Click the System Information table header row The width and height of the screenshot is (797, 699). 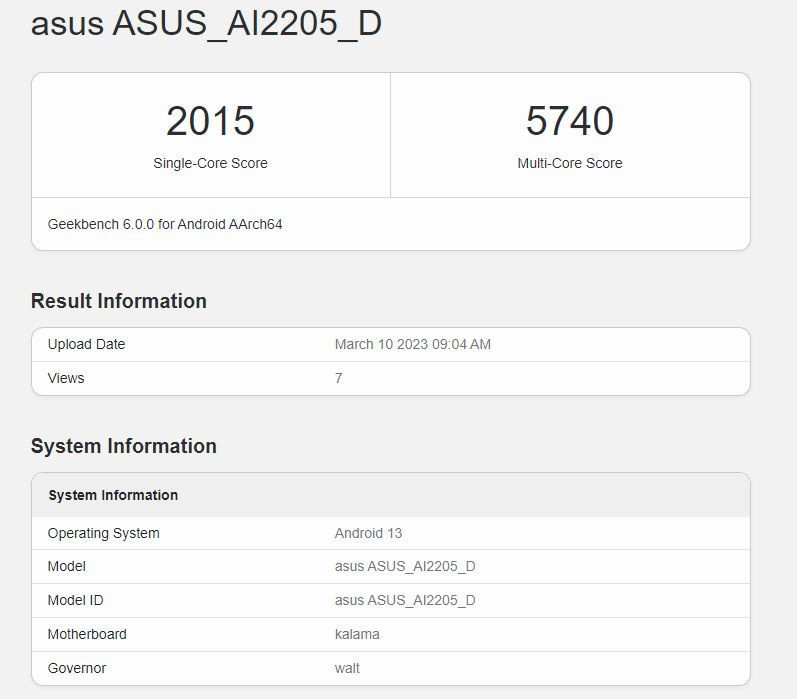tap(390, 495)
